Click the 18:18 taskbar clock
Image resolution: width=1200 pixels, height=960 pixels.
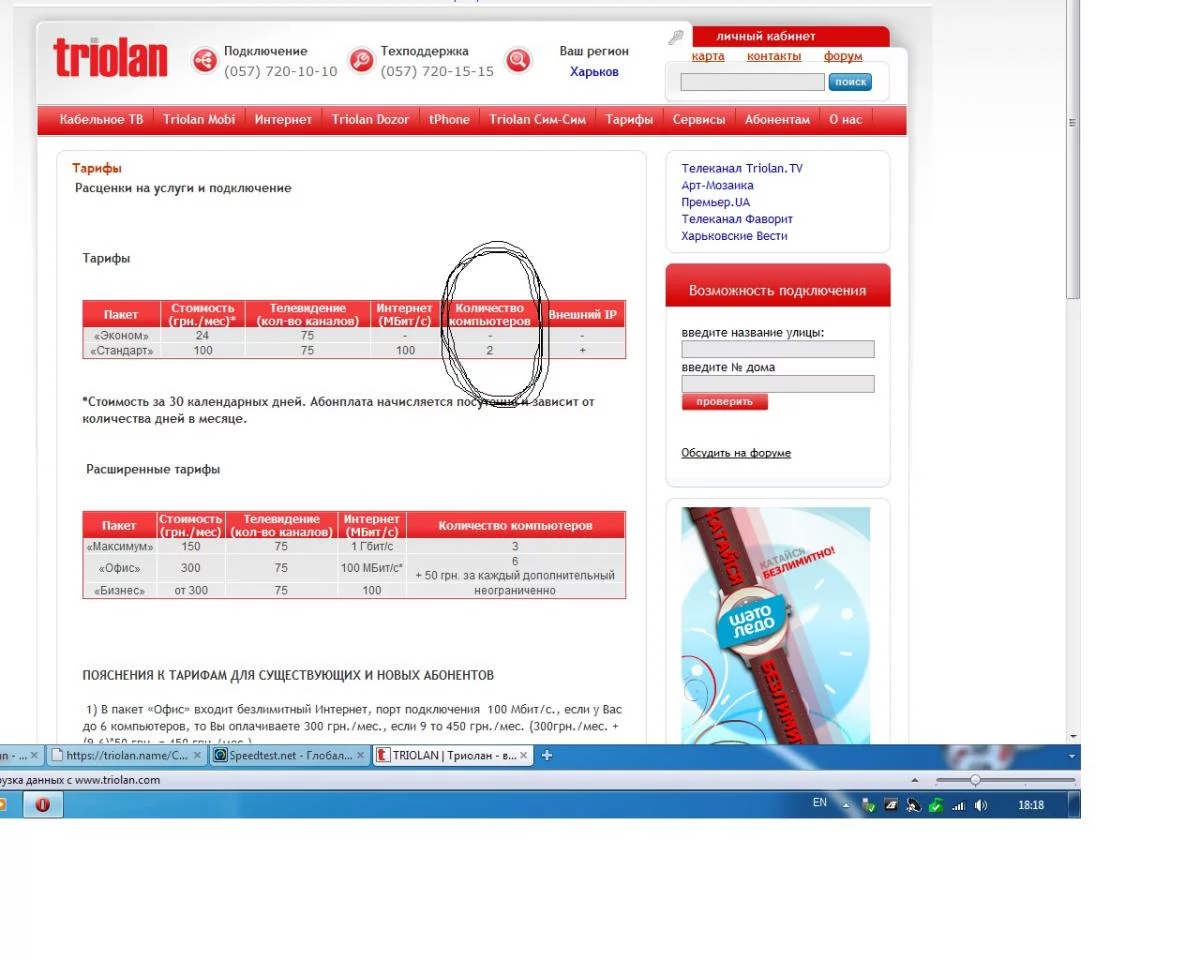(1030, 805)
